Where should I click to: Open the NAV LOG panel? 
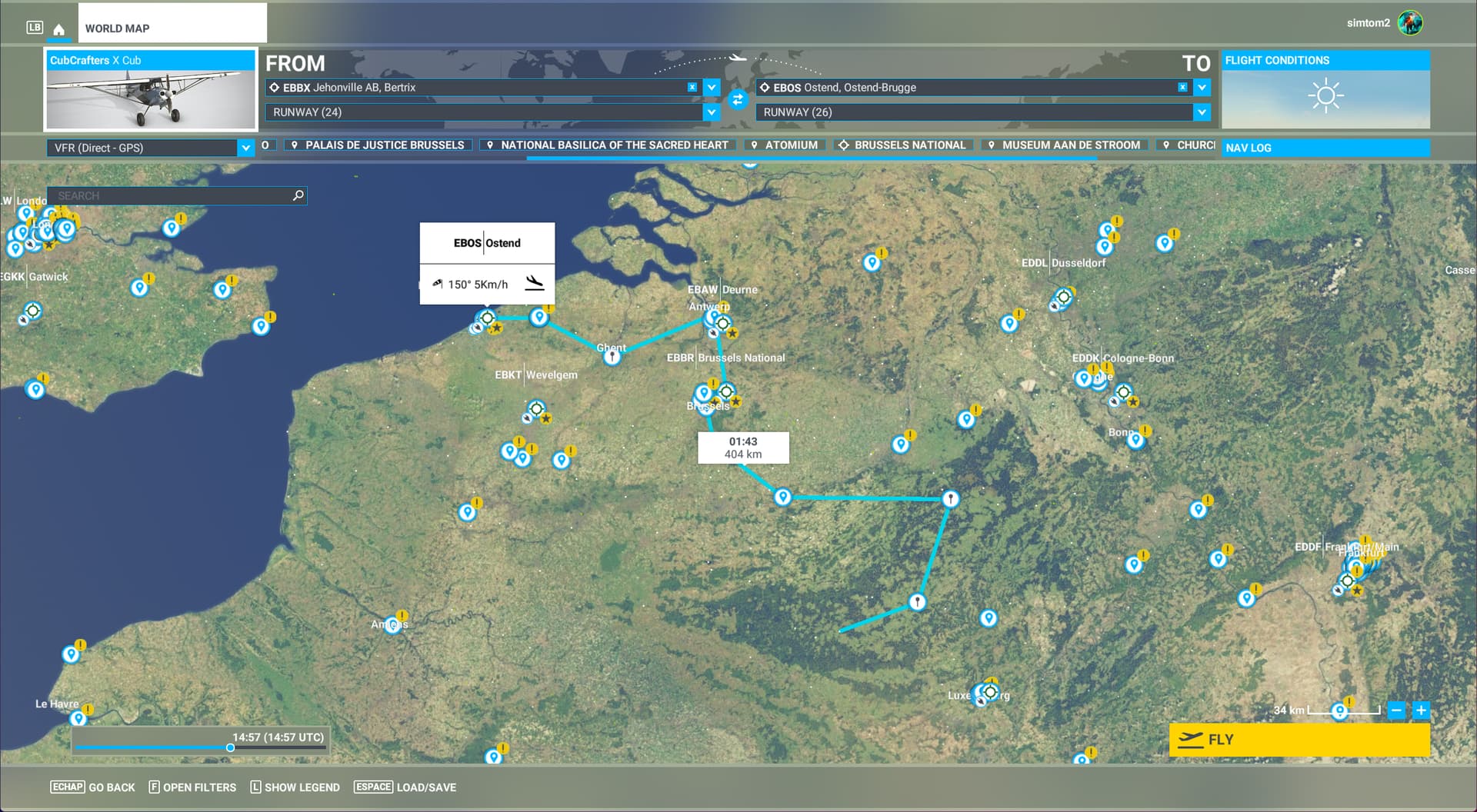coord(1325,148)
